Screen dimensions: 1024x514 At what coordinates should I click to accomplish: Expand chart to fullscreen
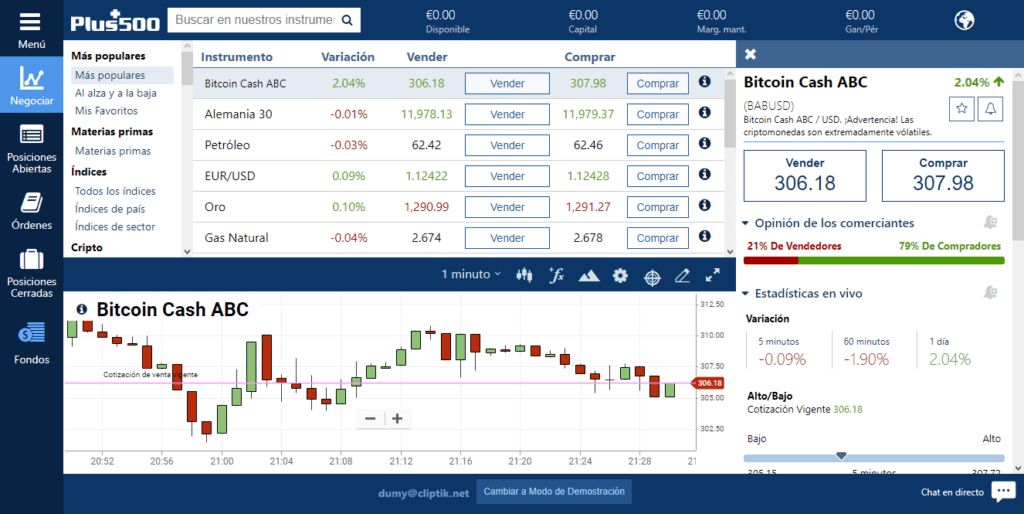coord(712,276)
